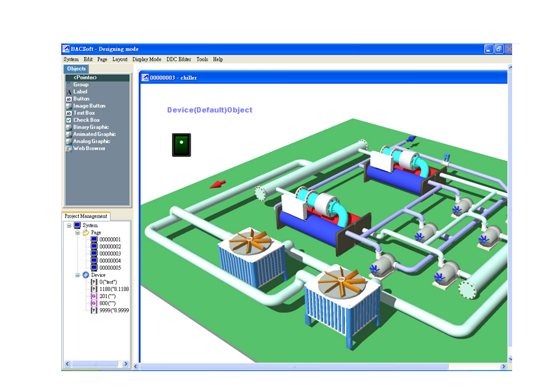Select the Image Button object
Screen dimensions: 550x390
[x=89, y=106]
